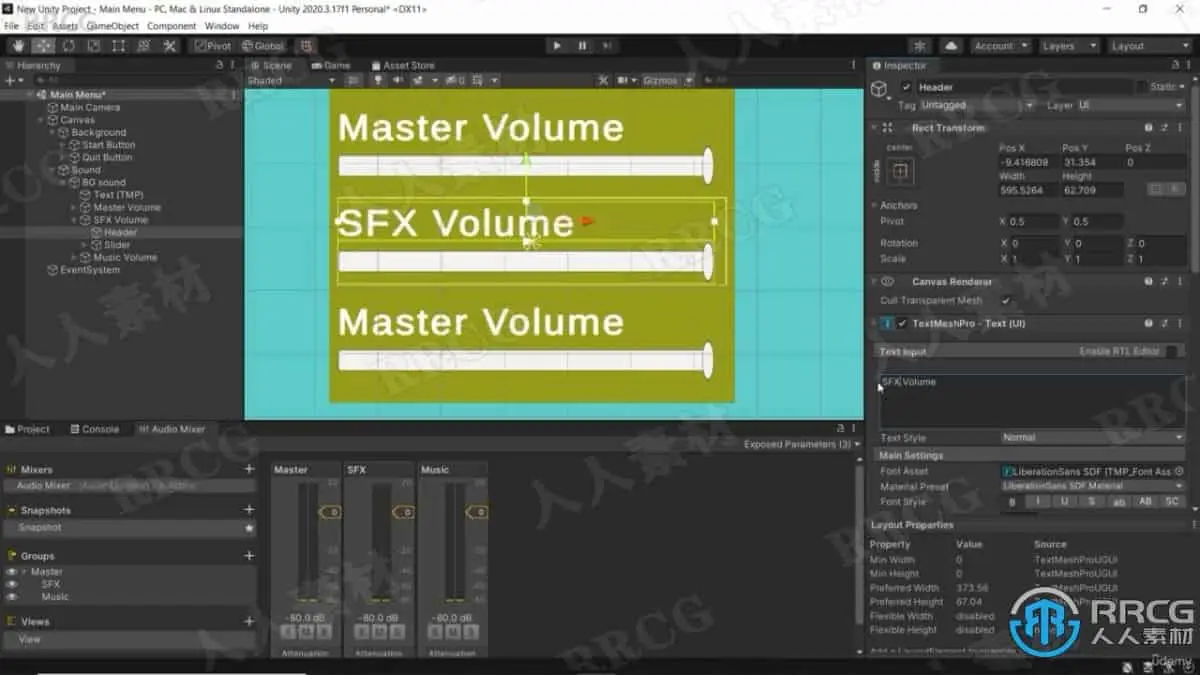Image resolution: width=1200 pixels, height=675 pixels.
Task: Toggle Header object active checkbox
Action: click(x=907, y=87)
